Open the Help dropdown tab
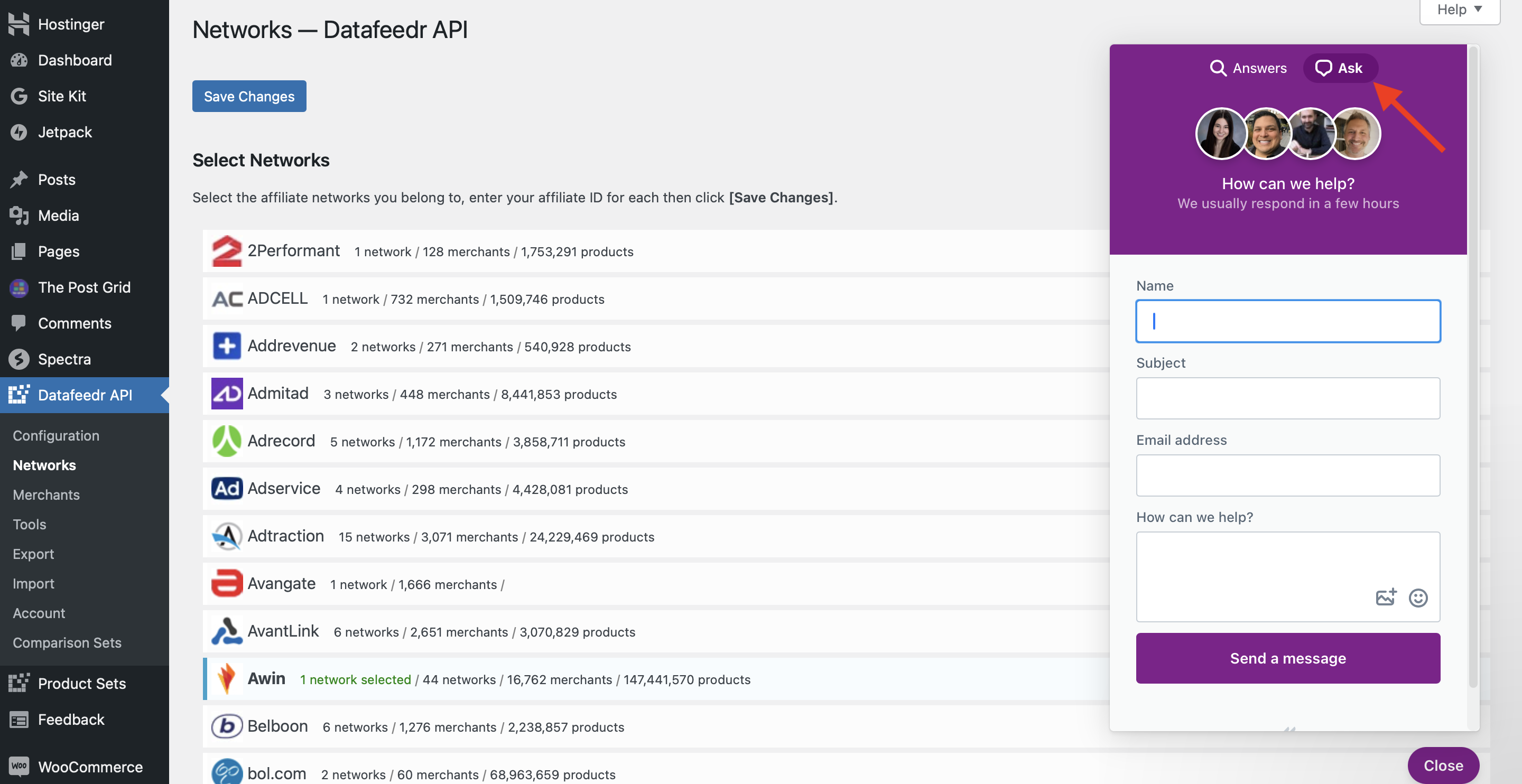Viewport: 1522px width, 784px height. pyautogui.click(x=1459, y=10)
